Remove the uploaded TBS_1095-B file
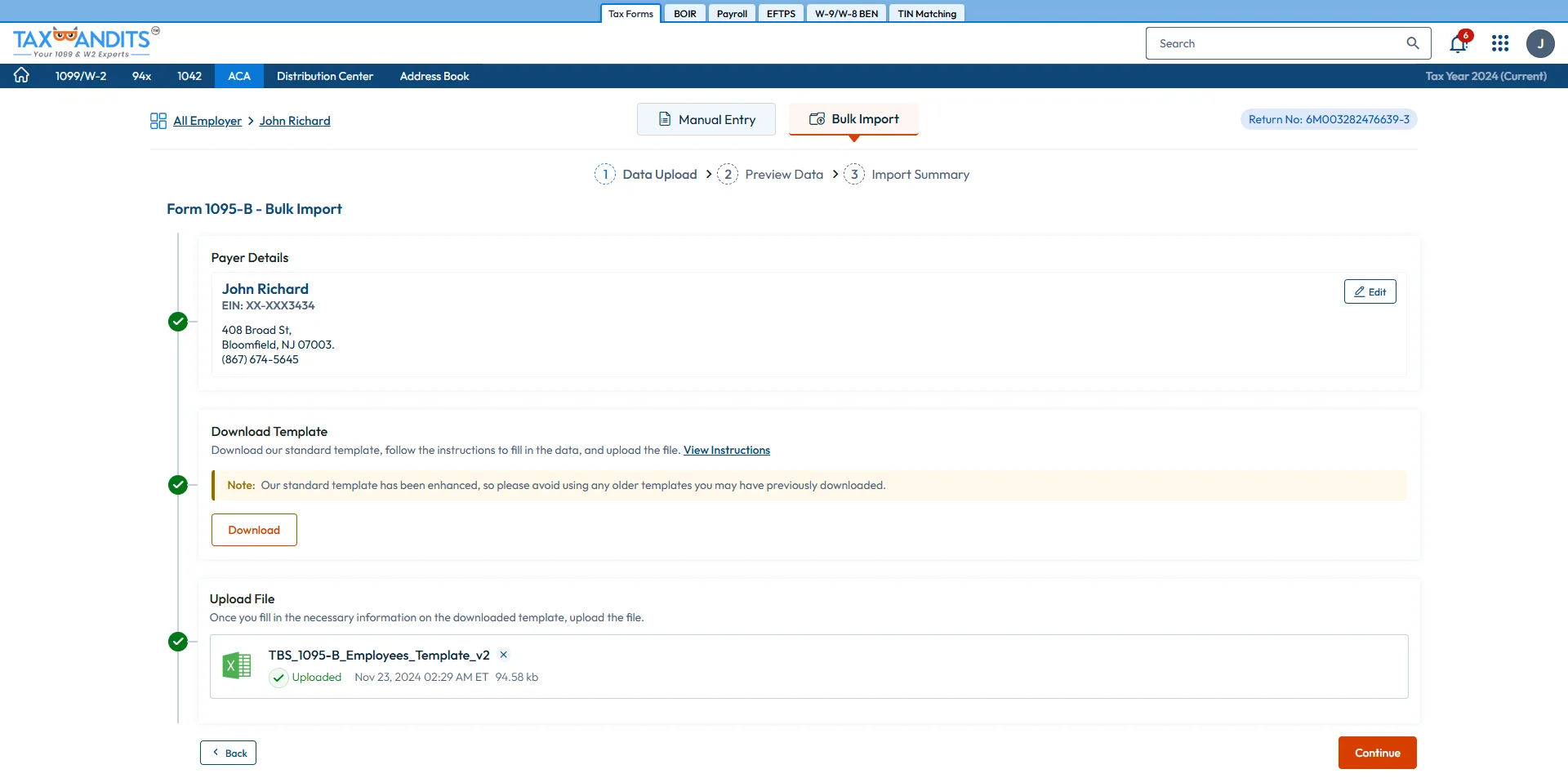1568x778 pixels. [x=504, y=655]
